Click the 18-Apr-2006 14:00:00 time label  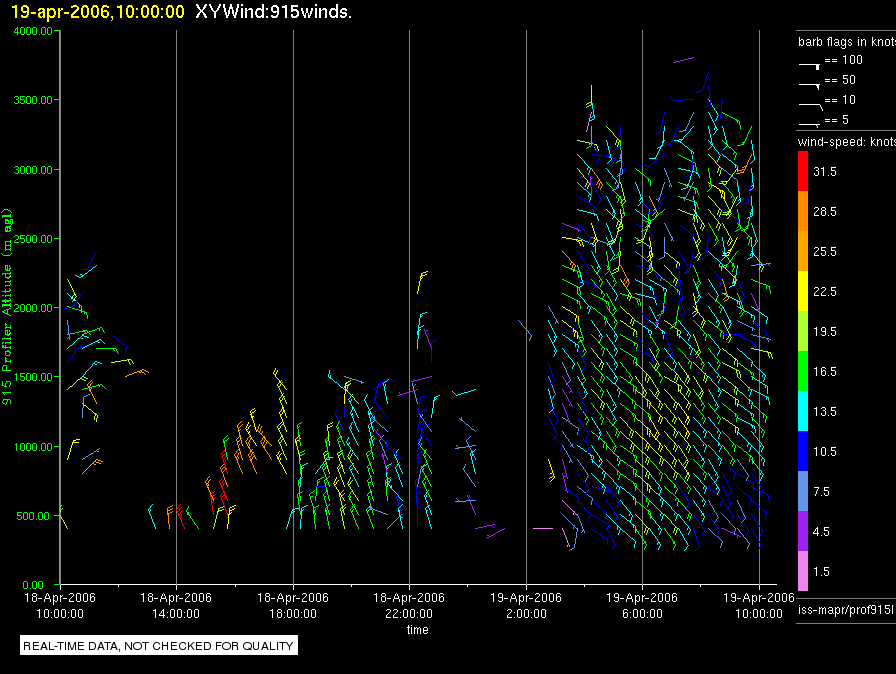[176, 605]
